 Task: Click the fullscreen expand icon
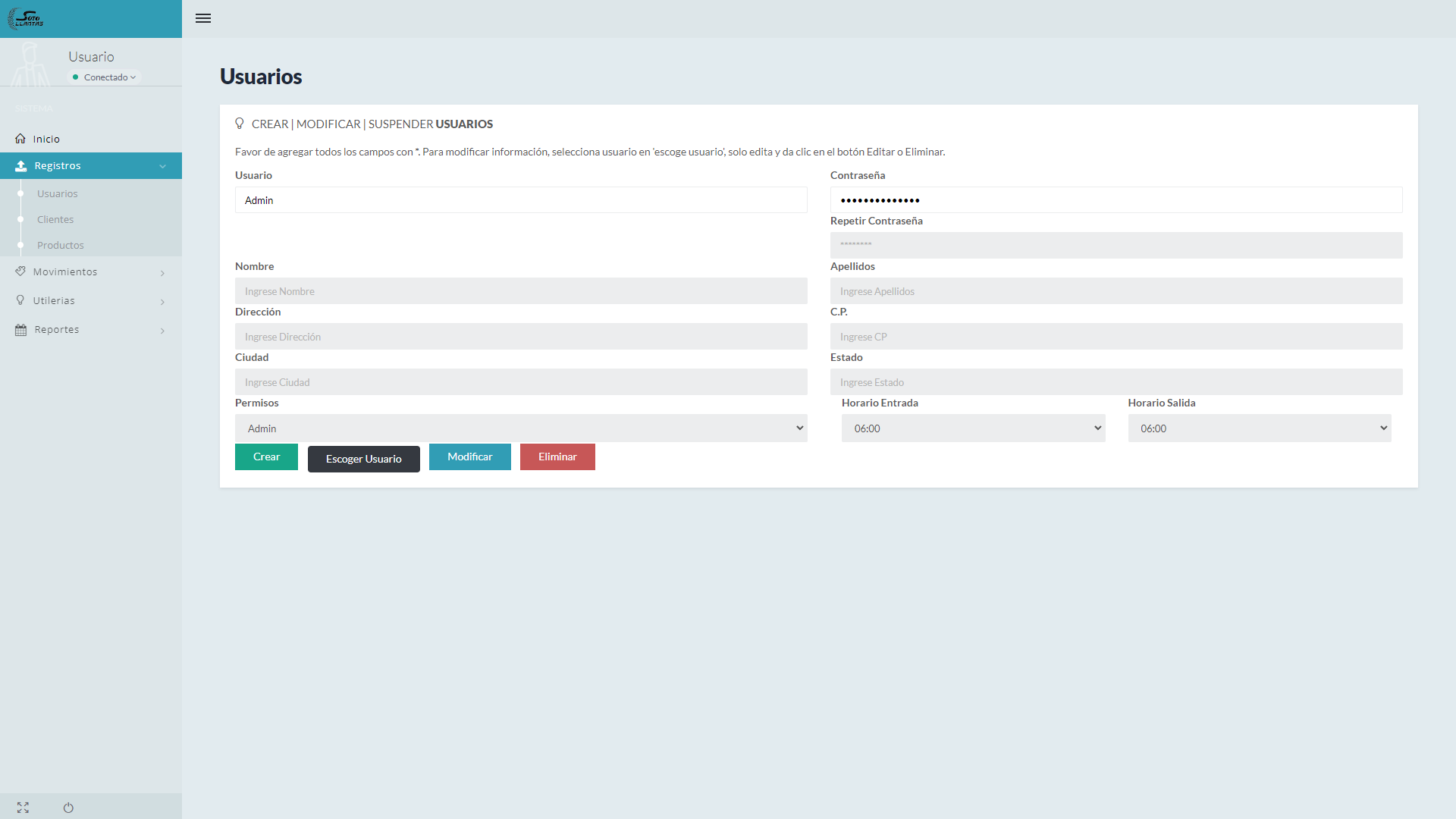pyautogui.click(x=23, y=808)
